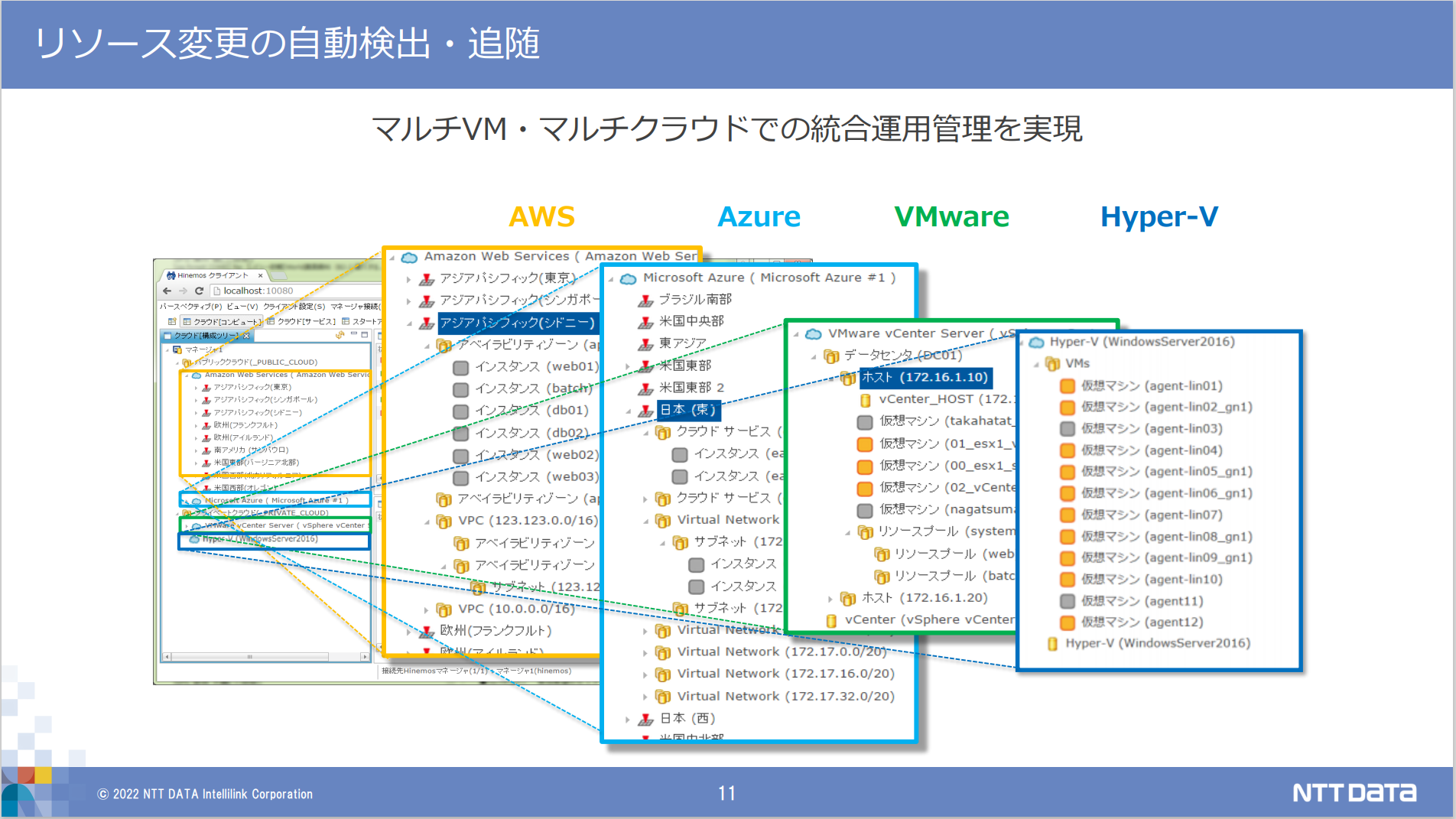Click the Microsoft Azure cloud icon in Azure panel
This screenshot has width=1456, height=819.
pyautogui.click(x=628, y=278)
